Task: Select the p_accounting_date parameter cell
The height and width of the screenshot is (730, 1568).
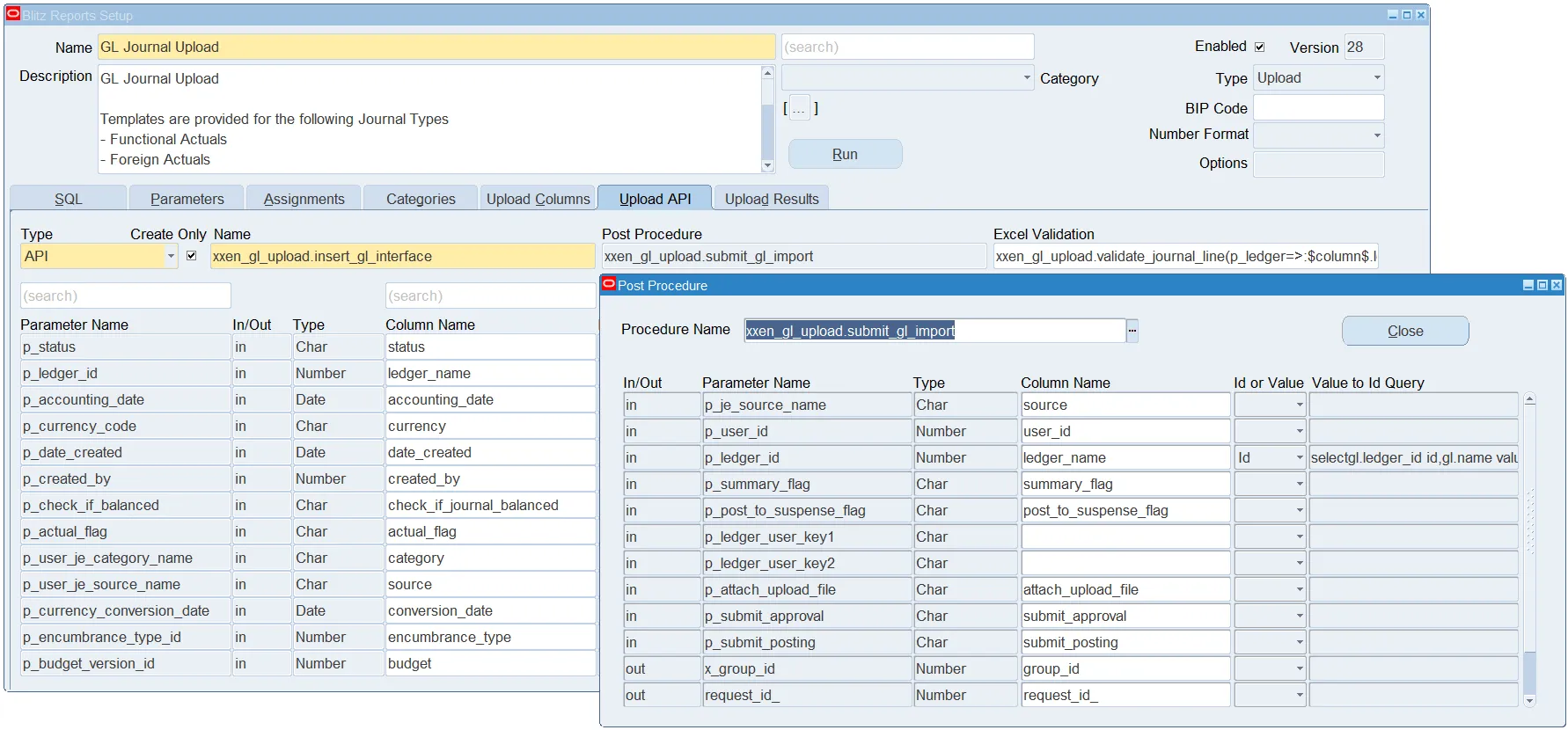Action: (125, 399)
